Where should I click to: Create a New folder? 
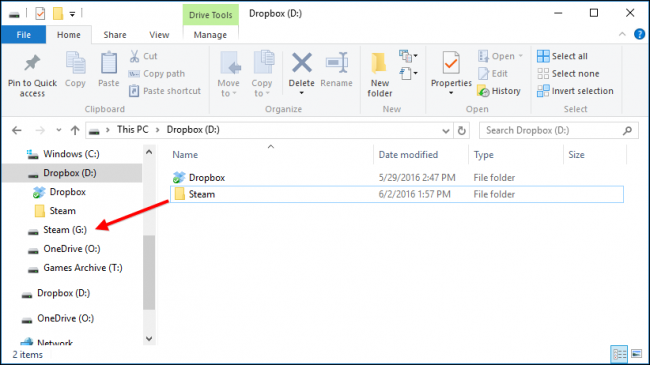(379, 75)
